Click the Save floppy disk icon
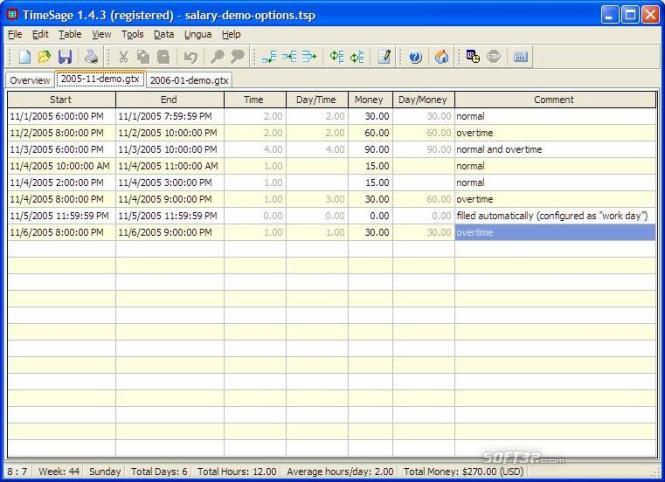This screenshot has height=482, width=665. (x=65, y=58)
